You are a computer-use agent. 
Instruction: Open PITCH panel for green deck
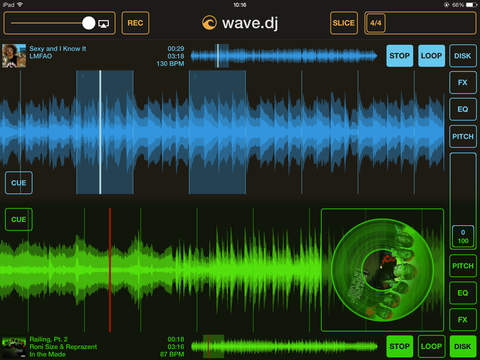(463, 266)
